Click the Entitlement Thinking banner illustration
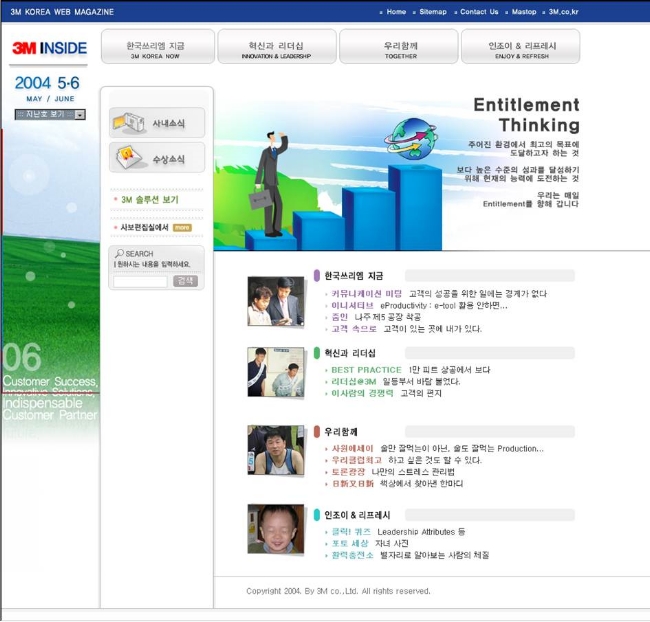Viewport: 650px width, 622px height. (328, 174)
